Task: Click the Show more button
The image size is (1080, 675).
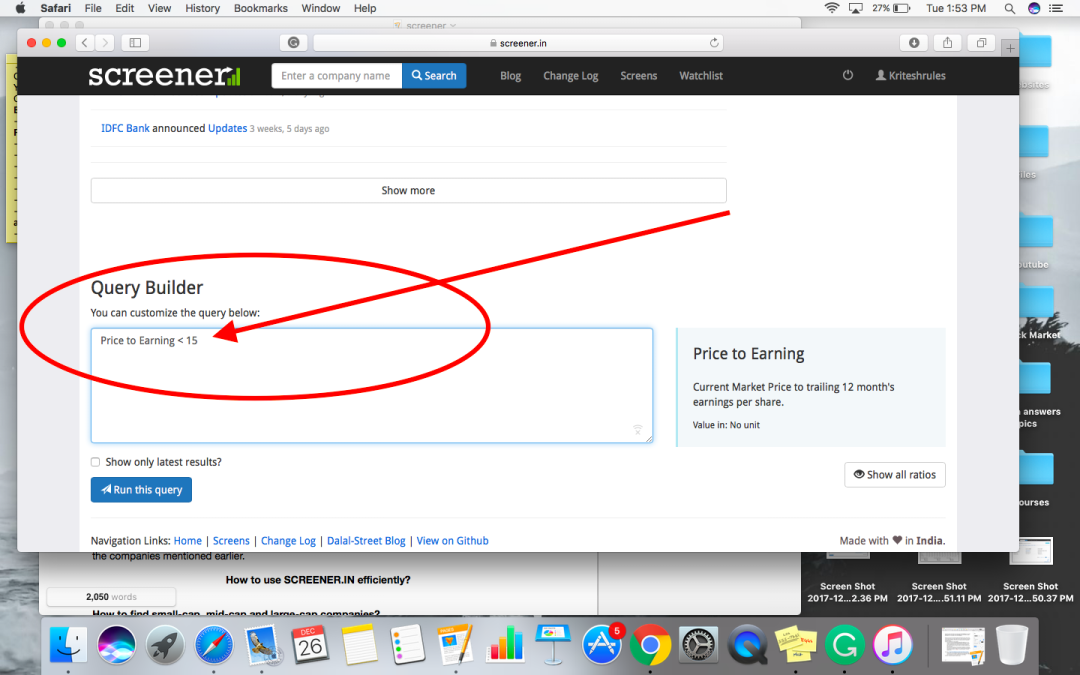Action: coord(408,190)
